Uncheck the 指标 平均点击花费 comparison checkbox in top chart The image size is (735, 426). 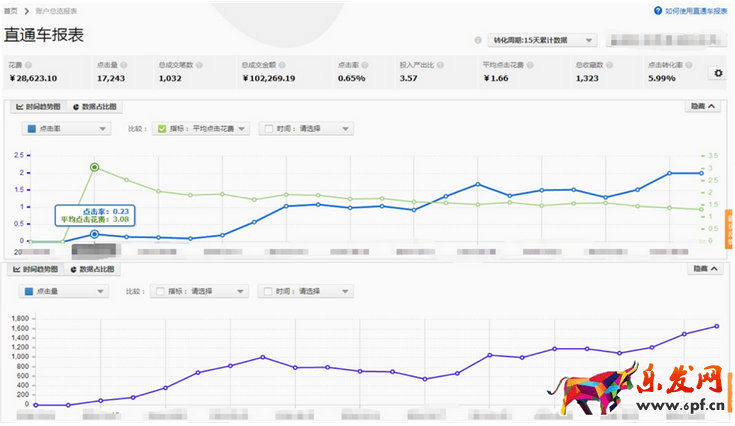click(x=162, y=129)
